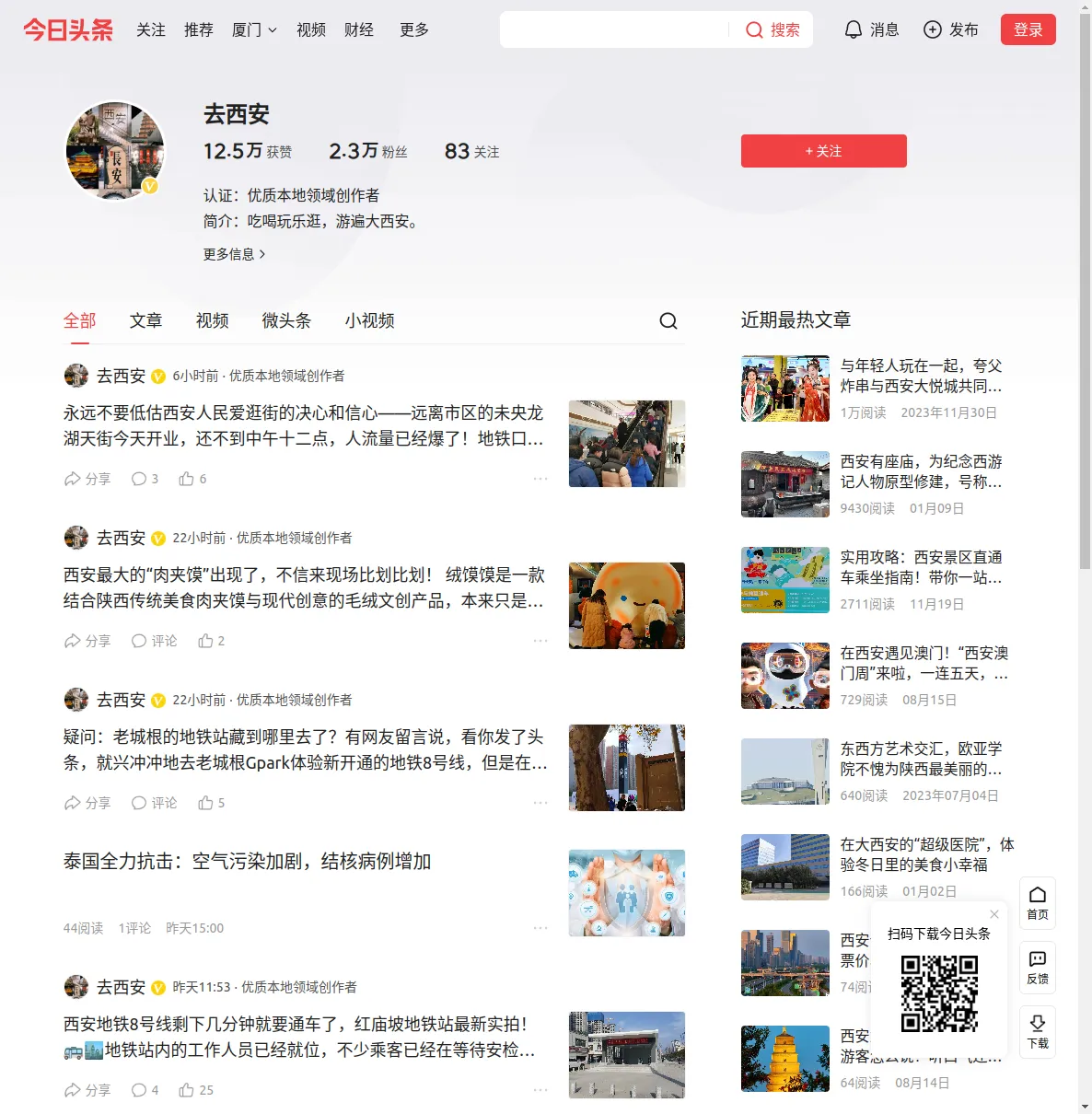The image size is (1092, 1114).
Task: Click the 下载 download side button
Action: pos(1038,1032)
